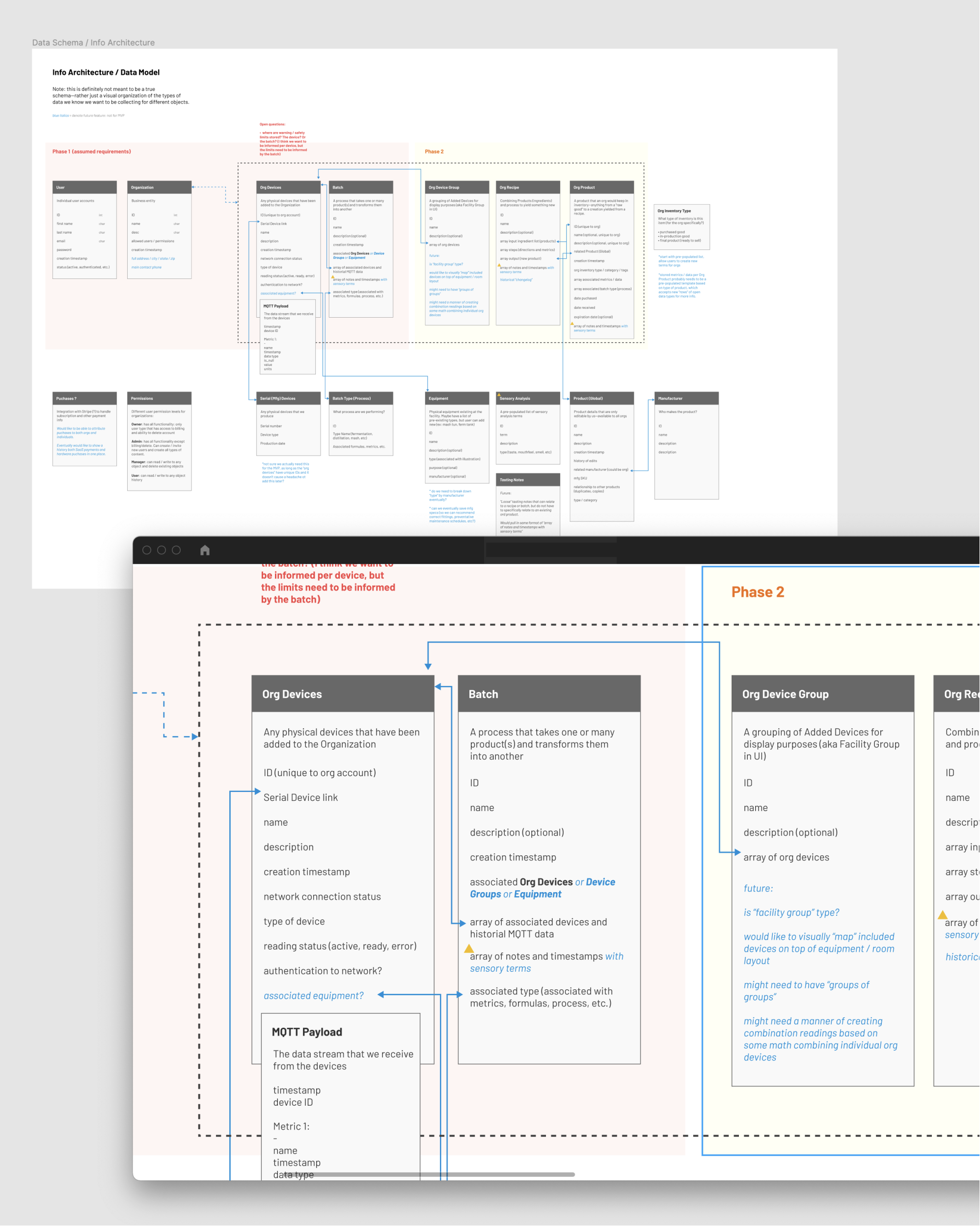Click the Tasting Notes card header

click(528, 479)
